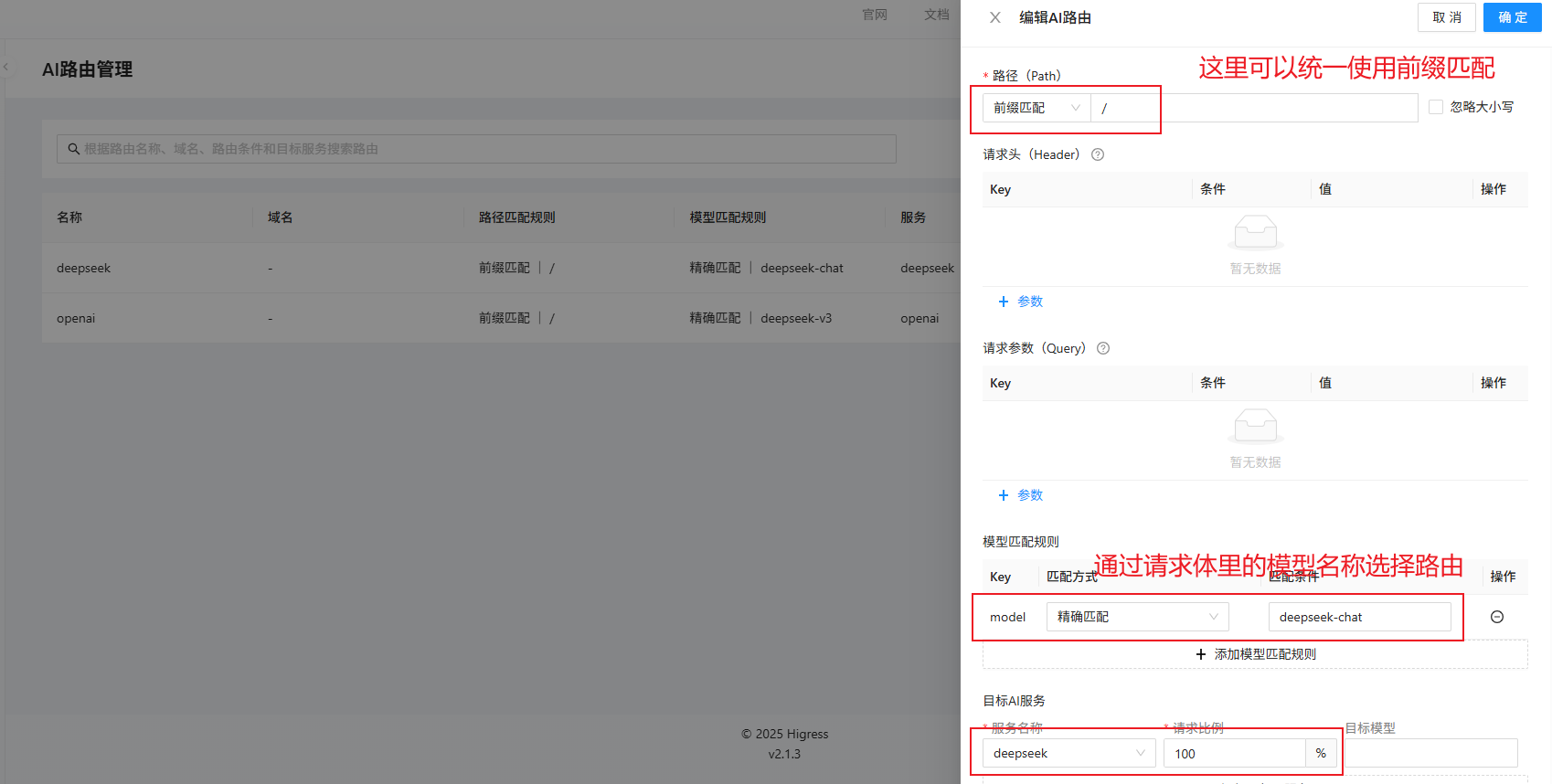Add a query parameter via plus 参数

point(1020,495)
